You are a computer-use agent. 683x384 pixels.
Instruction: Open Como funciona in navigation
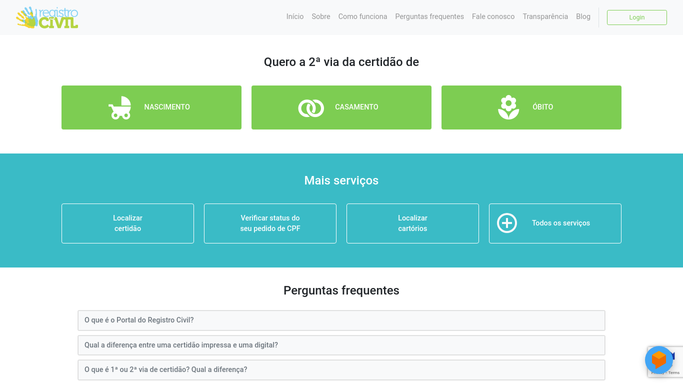click(362, 17)
